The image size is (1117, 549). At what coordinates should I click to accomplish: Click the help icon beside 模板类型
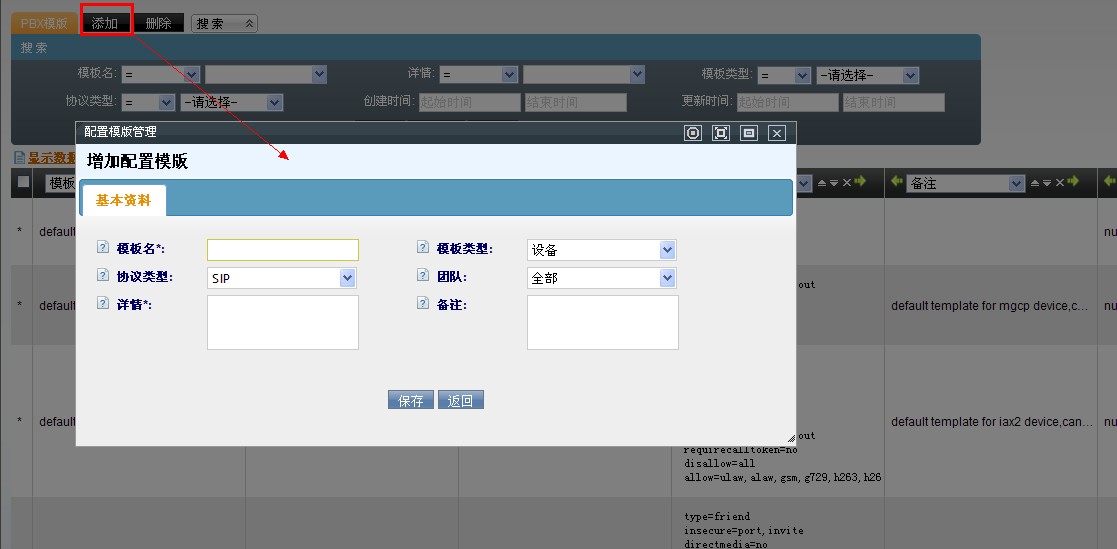(423, 248)
